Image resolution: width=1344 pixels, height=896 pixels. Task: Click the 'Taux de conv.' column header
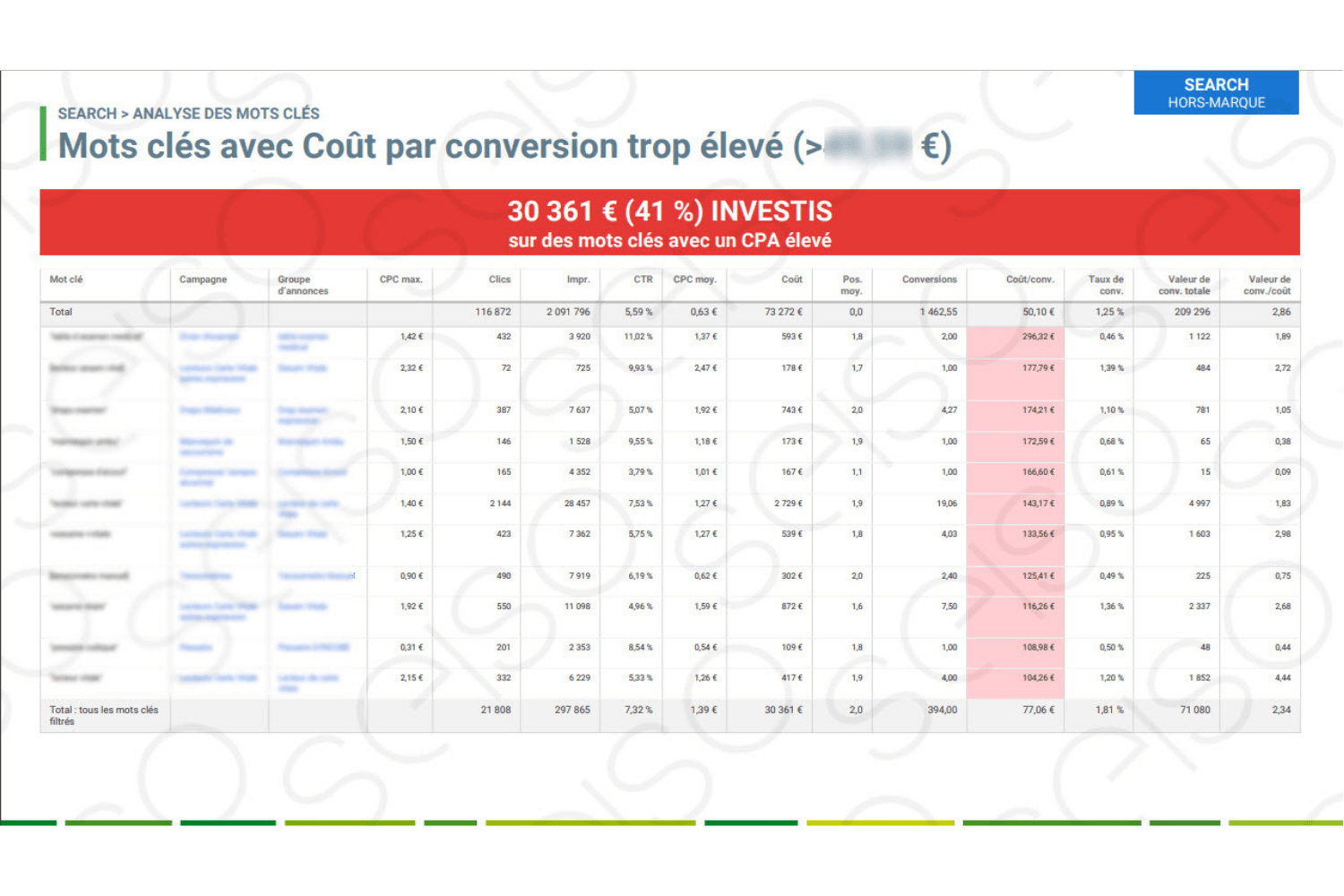(1106, 285)
